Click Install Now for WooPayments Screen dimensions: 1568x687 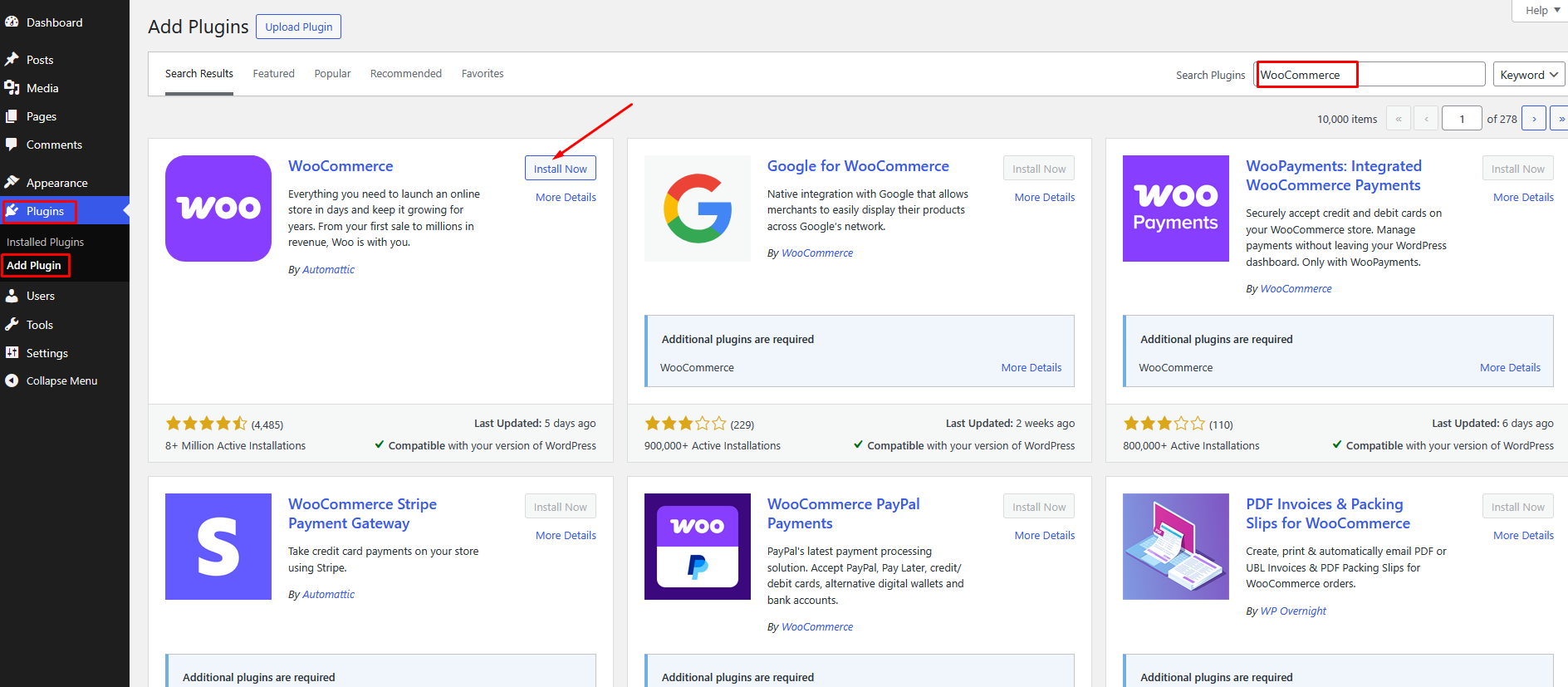click(1518, 169)
